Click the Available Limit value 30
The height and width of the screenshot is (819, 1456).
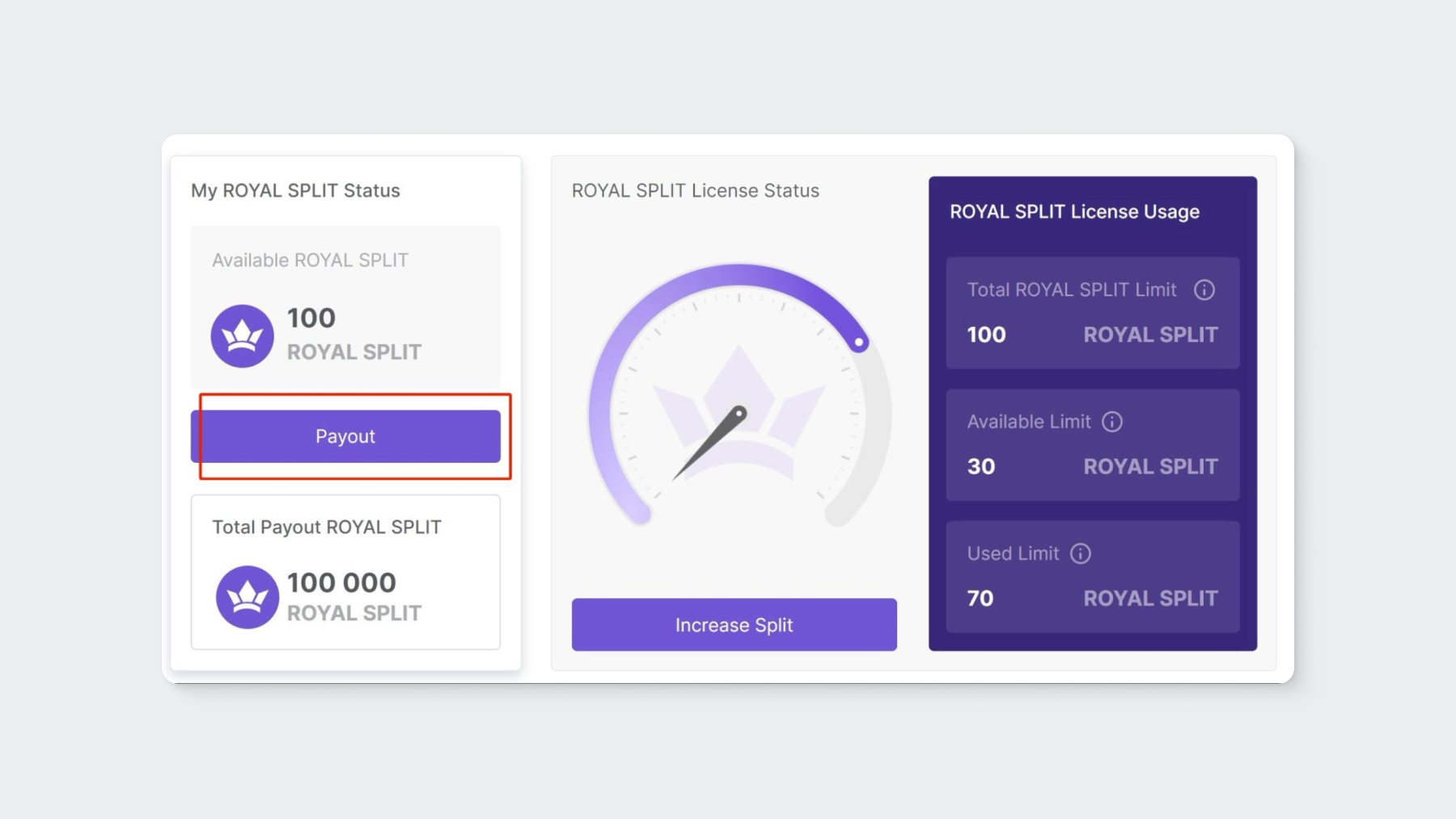tap(981, 467)
